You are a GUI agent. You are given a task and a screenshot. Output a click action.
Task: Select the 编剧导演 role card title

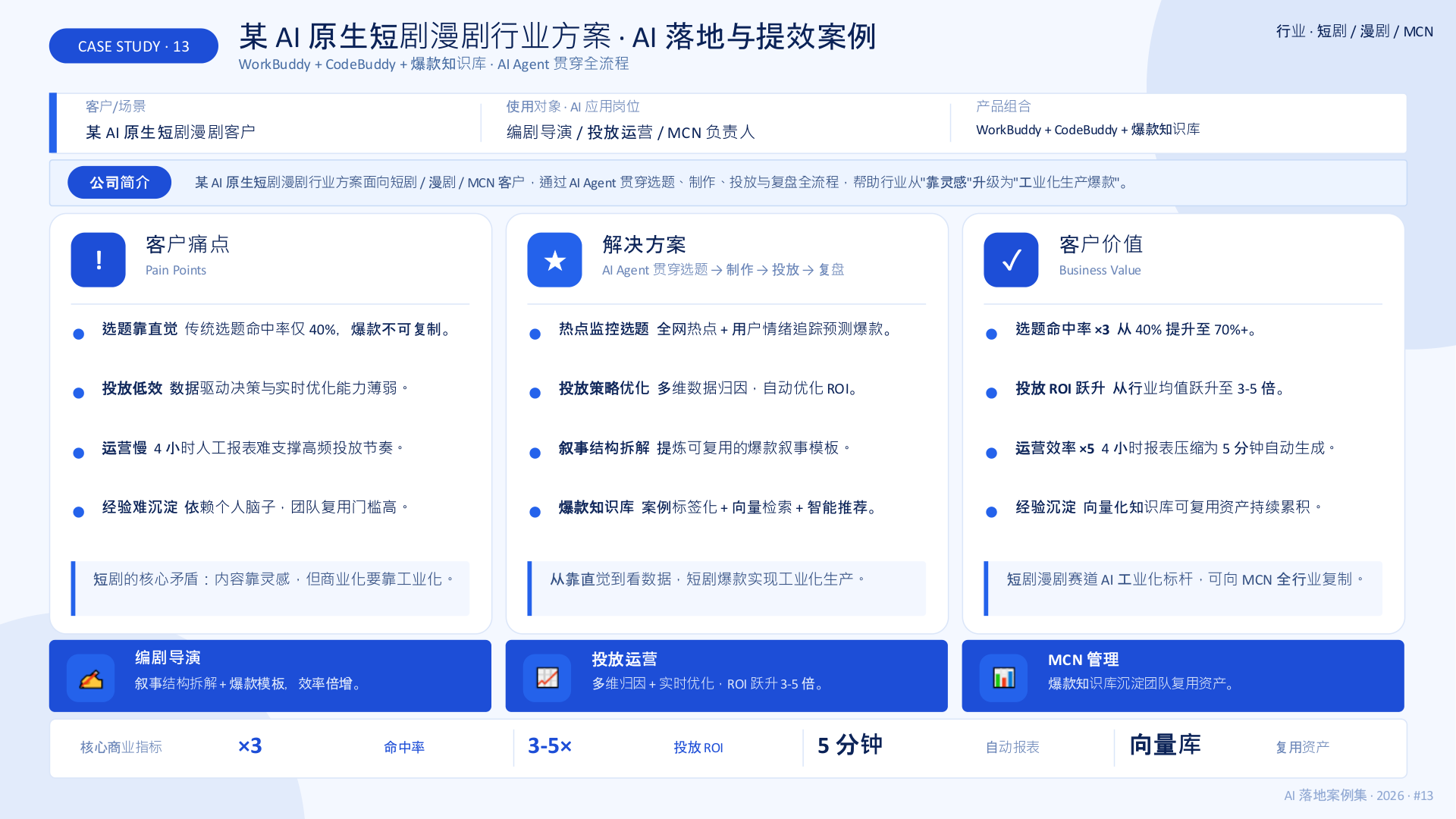168,657
